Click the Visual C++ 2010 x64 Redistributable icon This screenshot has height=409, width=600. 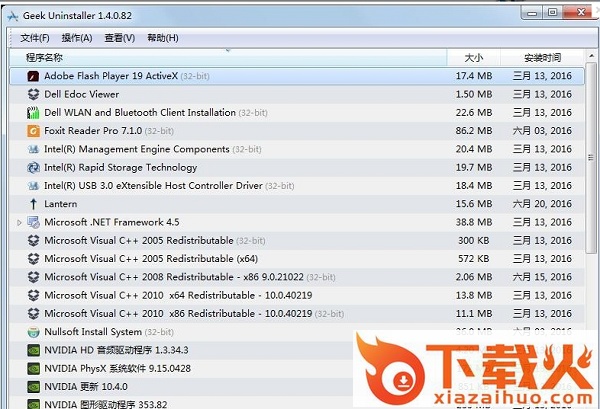33,295
